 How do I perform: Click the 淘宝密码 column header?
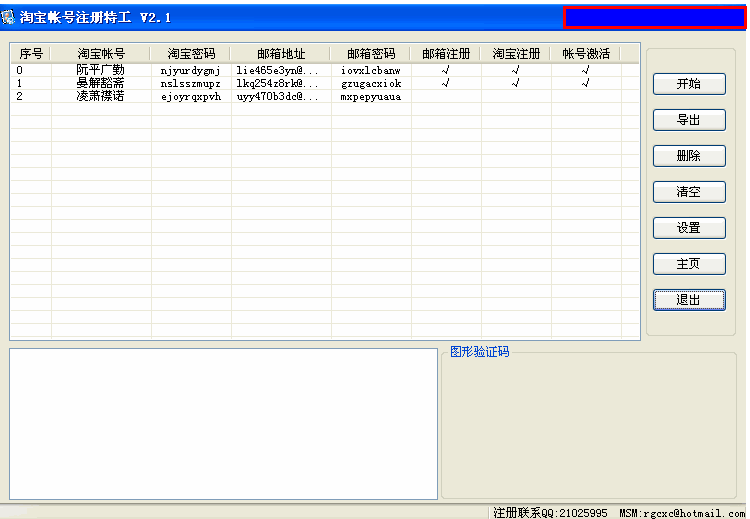click(191, 54)
